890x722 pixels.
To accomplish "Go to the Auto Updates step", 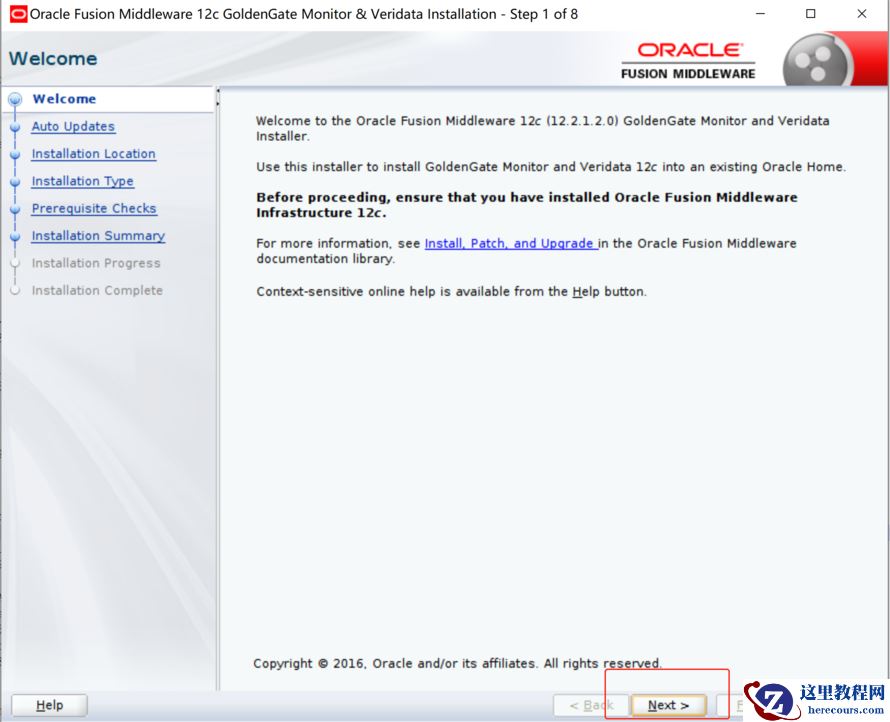I will (73, 127).
